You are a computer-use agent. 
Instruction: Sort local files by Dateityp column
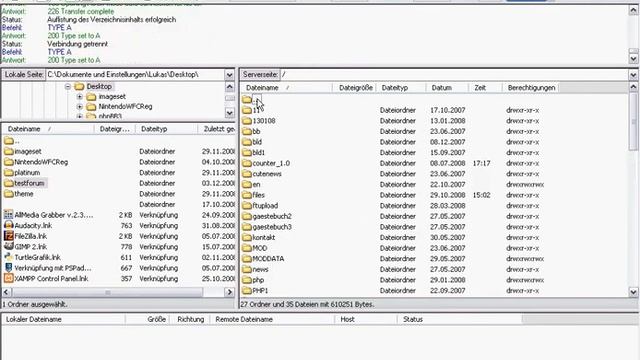click(x=167, y=129)
